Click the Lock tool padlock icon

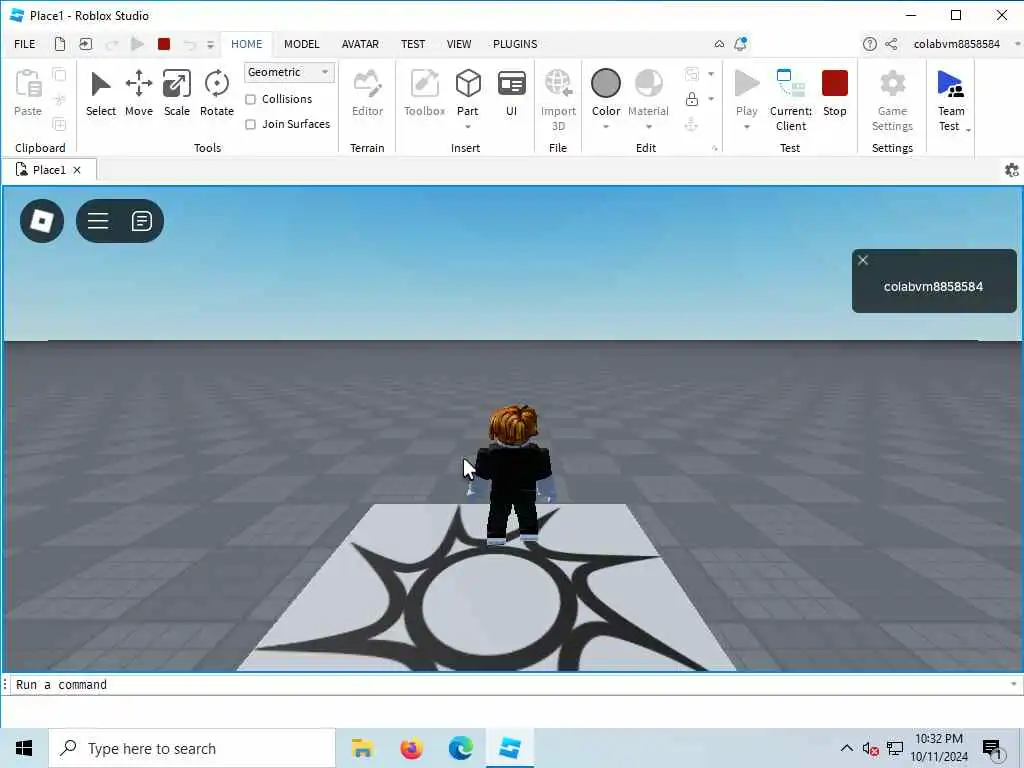click(692, 99)
